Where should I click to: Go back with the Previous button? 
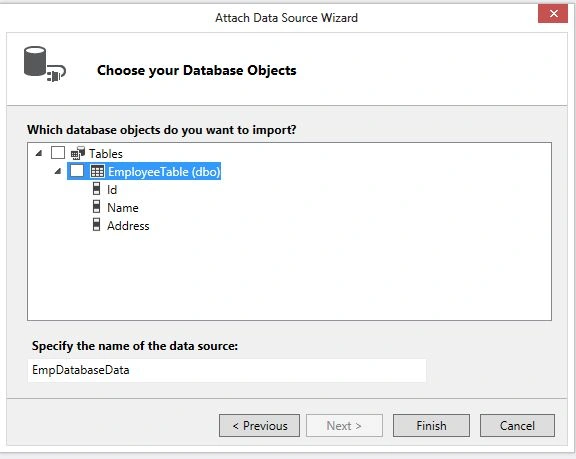(259, 426)
